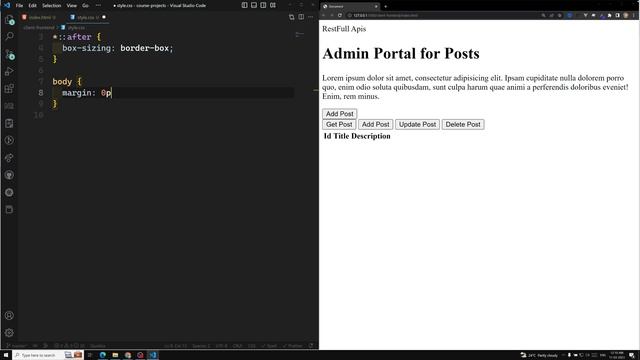
Task: Place cursor on the box-sizing line
Action: 118,48
